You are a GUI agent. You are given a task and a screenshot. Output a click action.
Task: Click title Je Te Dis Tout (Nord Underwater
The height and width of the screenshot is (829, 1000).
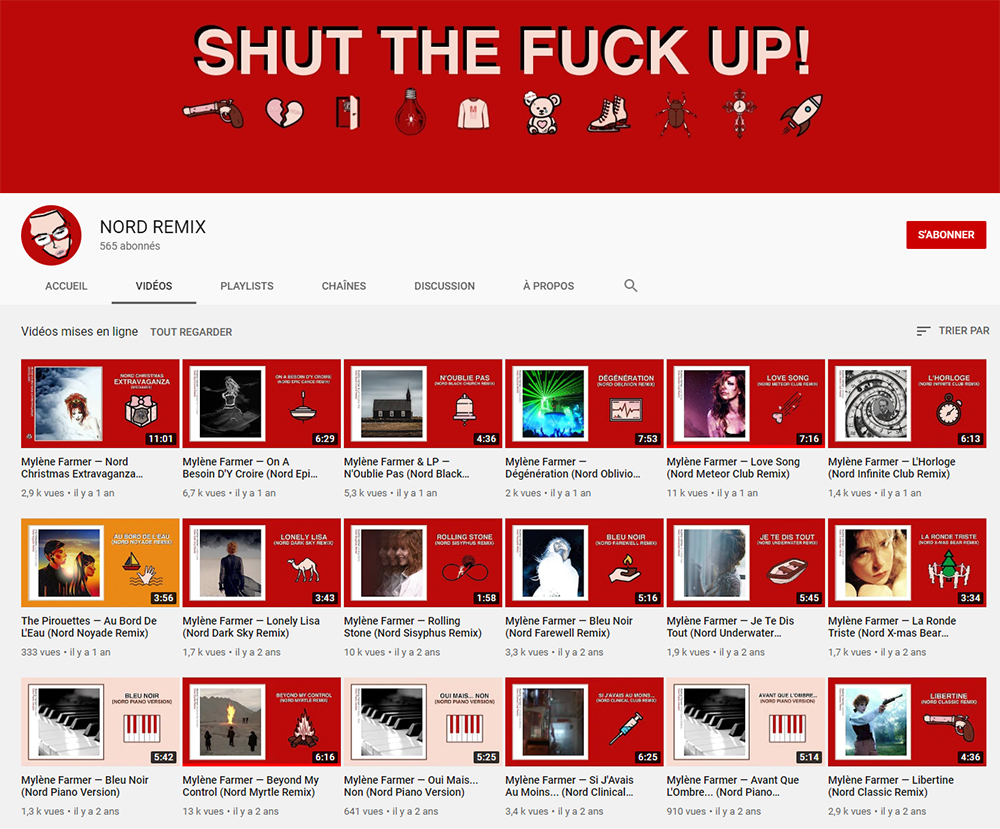[730, 627]
